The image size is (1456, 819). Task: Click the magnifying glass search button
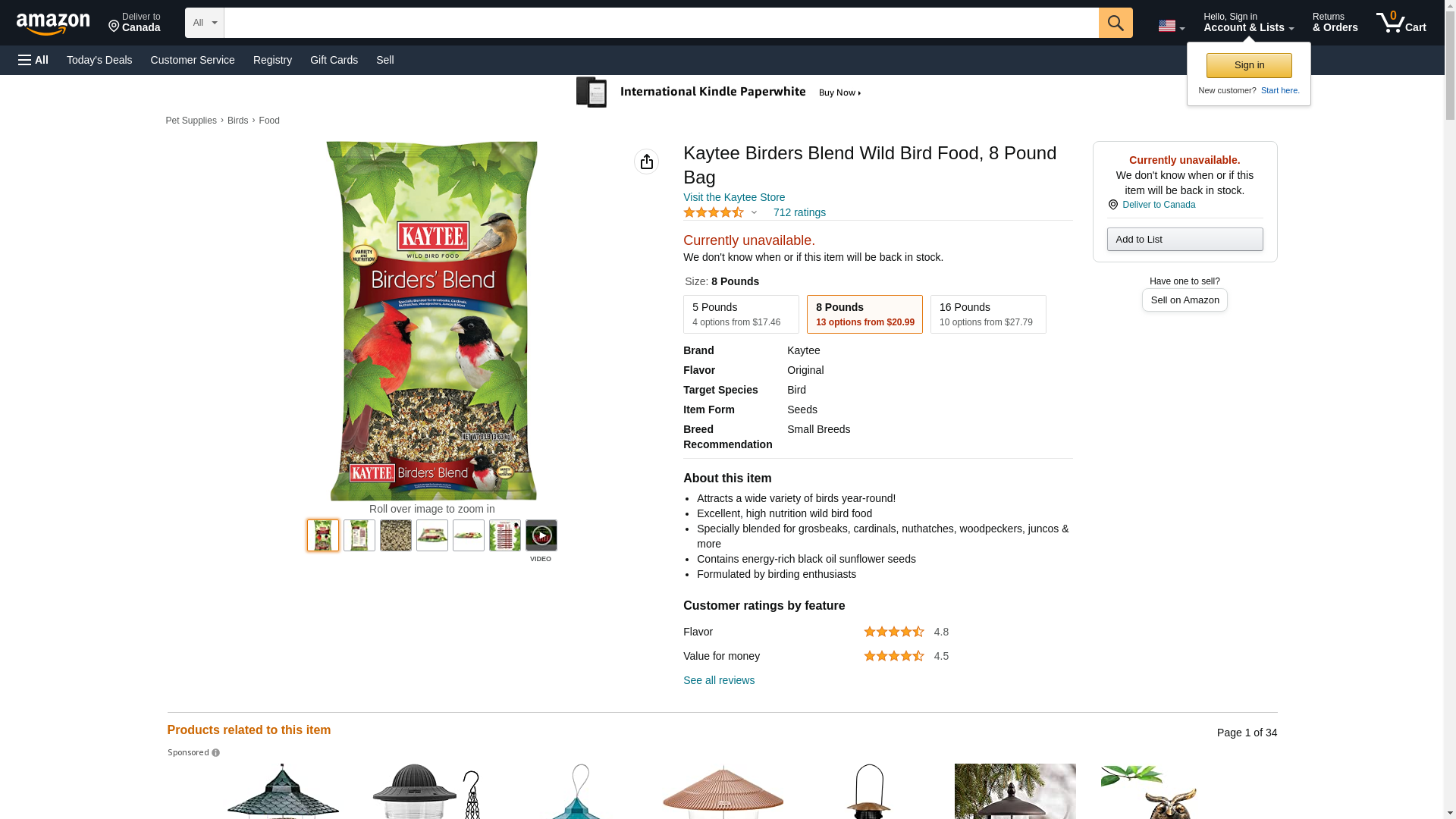[x=1115, y=23]
